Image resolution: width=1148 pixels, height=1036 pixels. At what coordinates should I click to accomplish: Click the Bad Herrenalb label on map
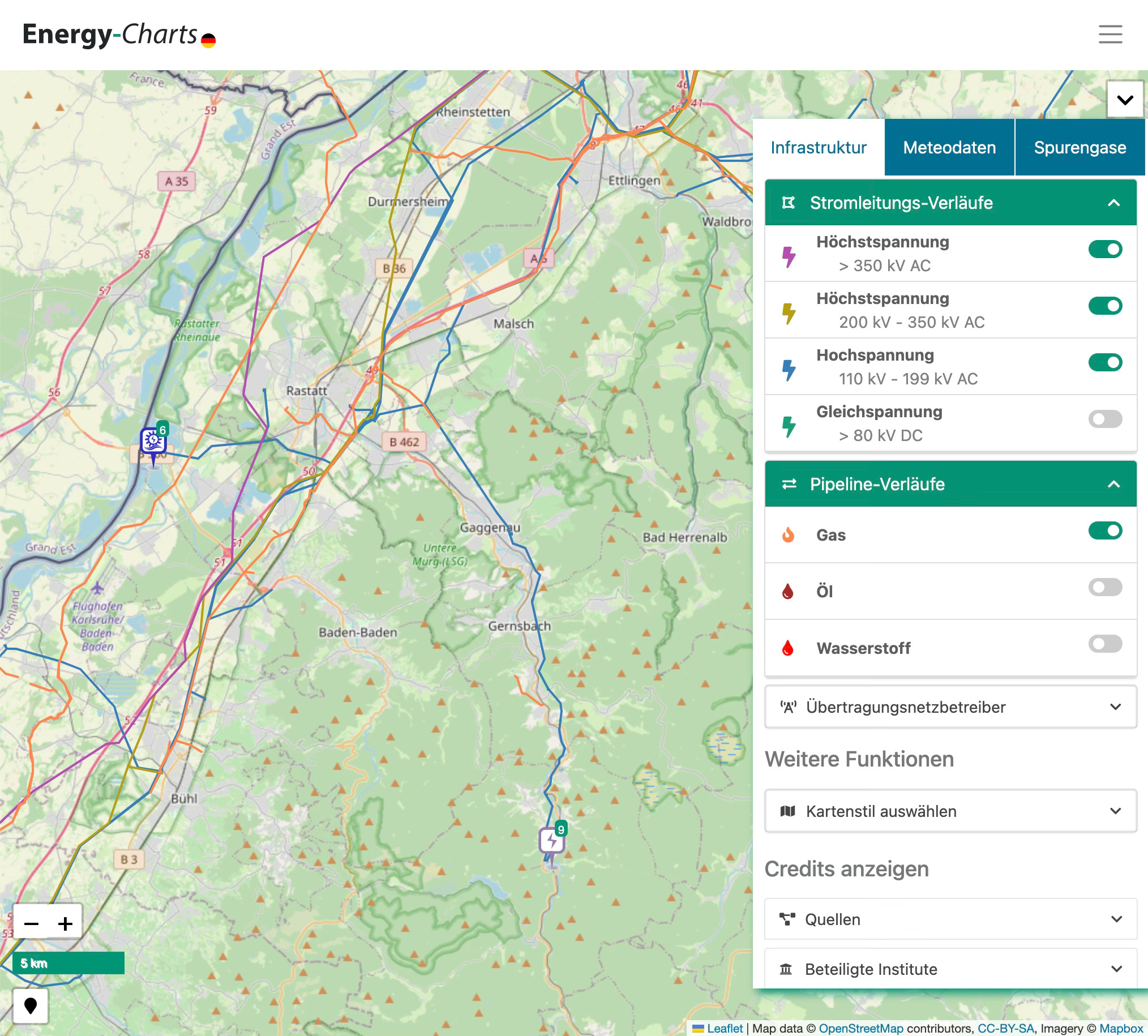(x=685, y=537)
